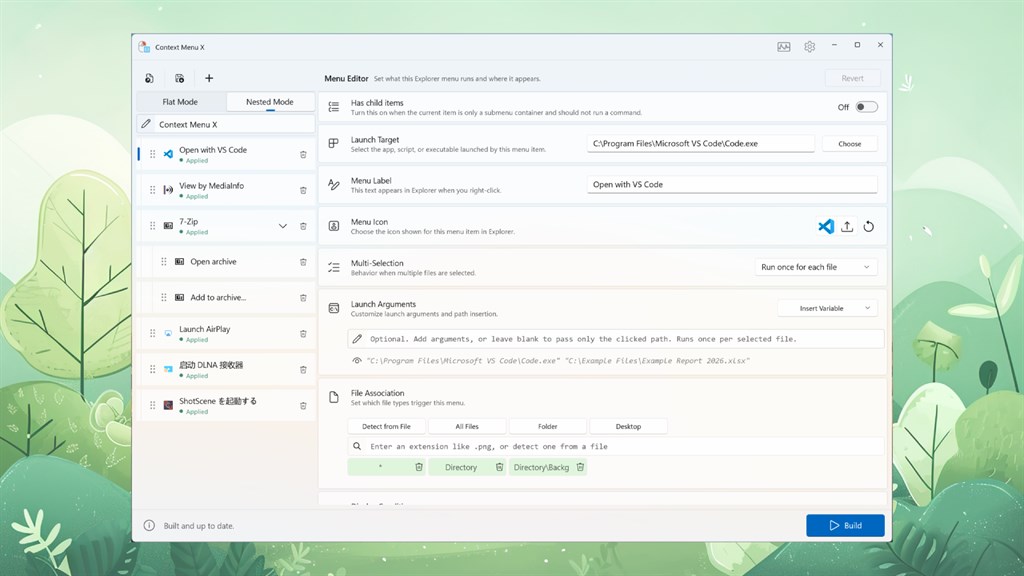Remove the Directory\Backg association chip
1024x576 pixels.
580,467
